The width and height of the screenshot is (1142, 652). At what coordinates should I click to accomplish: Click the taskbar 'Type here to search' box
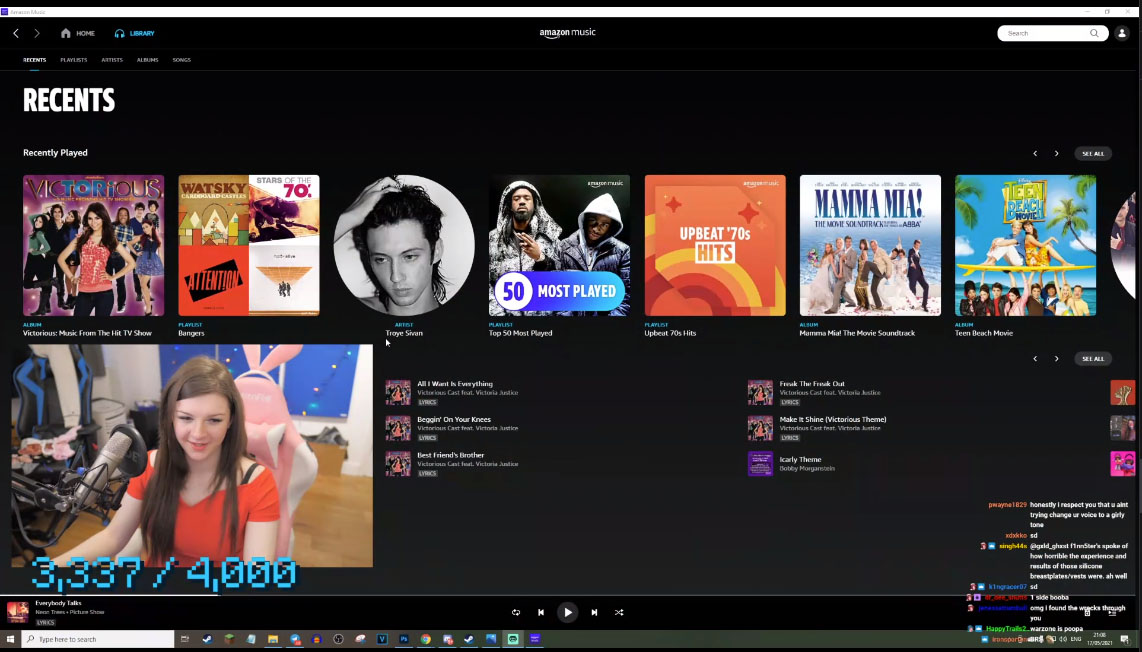point(98,640)
